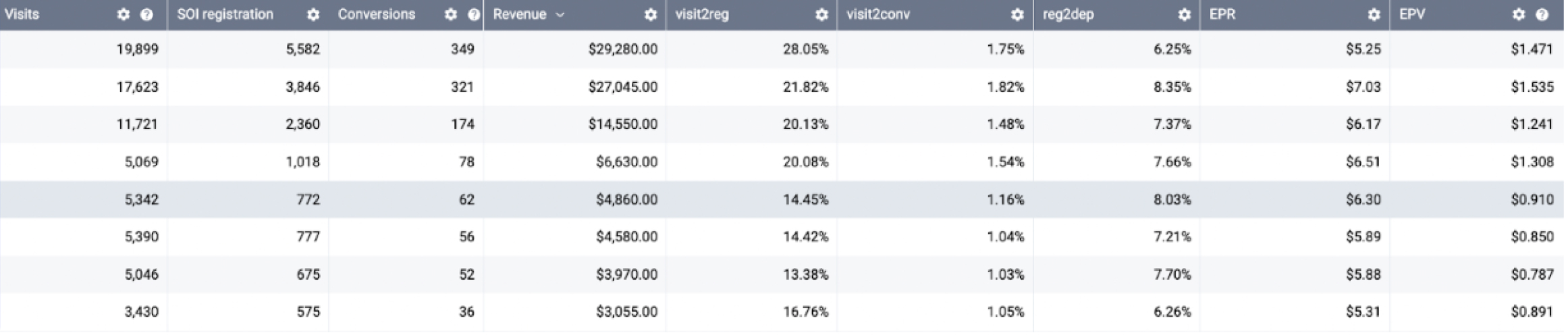
Task: Click the Conversions column help icon
Action: [474, 15]
